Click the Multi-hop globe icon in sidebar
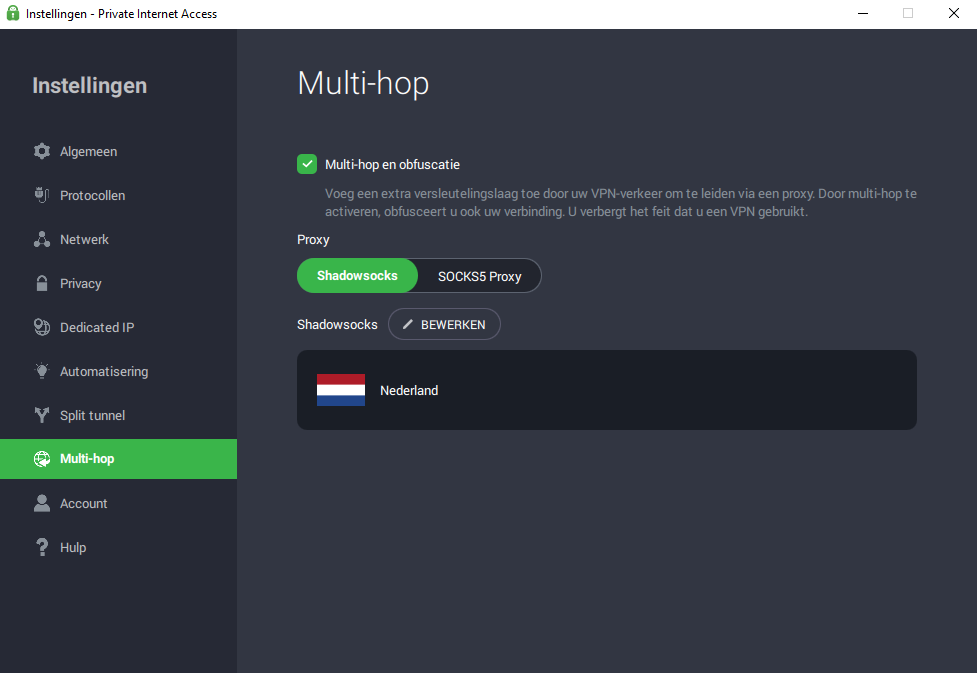 point(42,460)
